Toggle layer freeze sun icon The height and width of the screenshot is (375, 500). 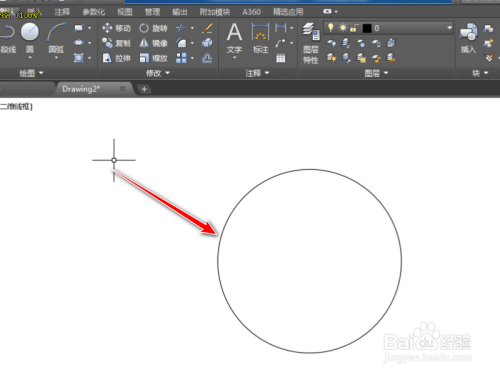(x=342, y=28)
